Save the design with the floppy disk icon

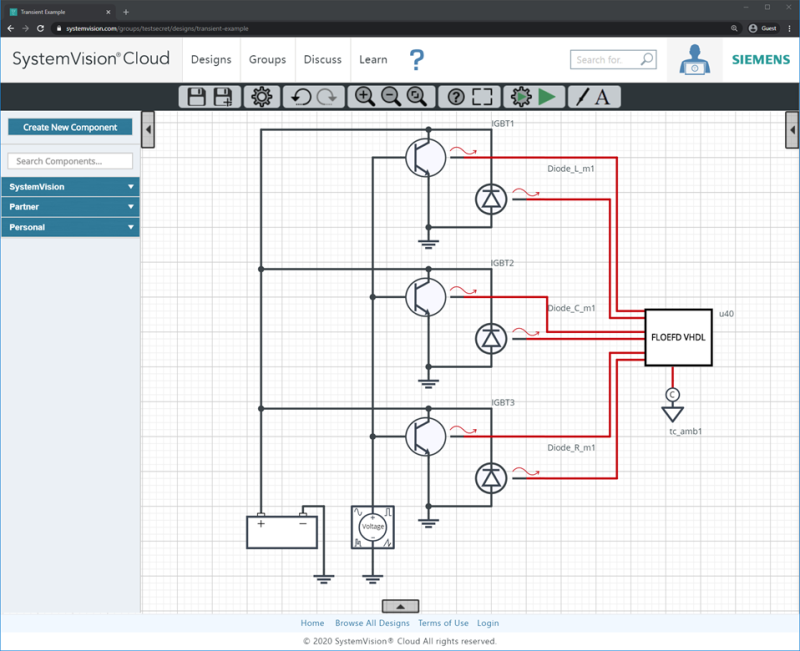click(196, 97)
